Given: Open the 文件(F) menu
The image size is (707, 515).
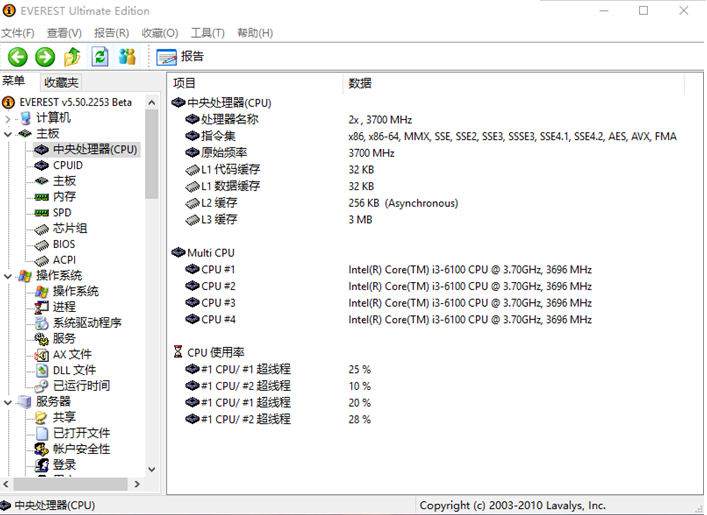Looking at the screenshot, I should click(18, 33).
